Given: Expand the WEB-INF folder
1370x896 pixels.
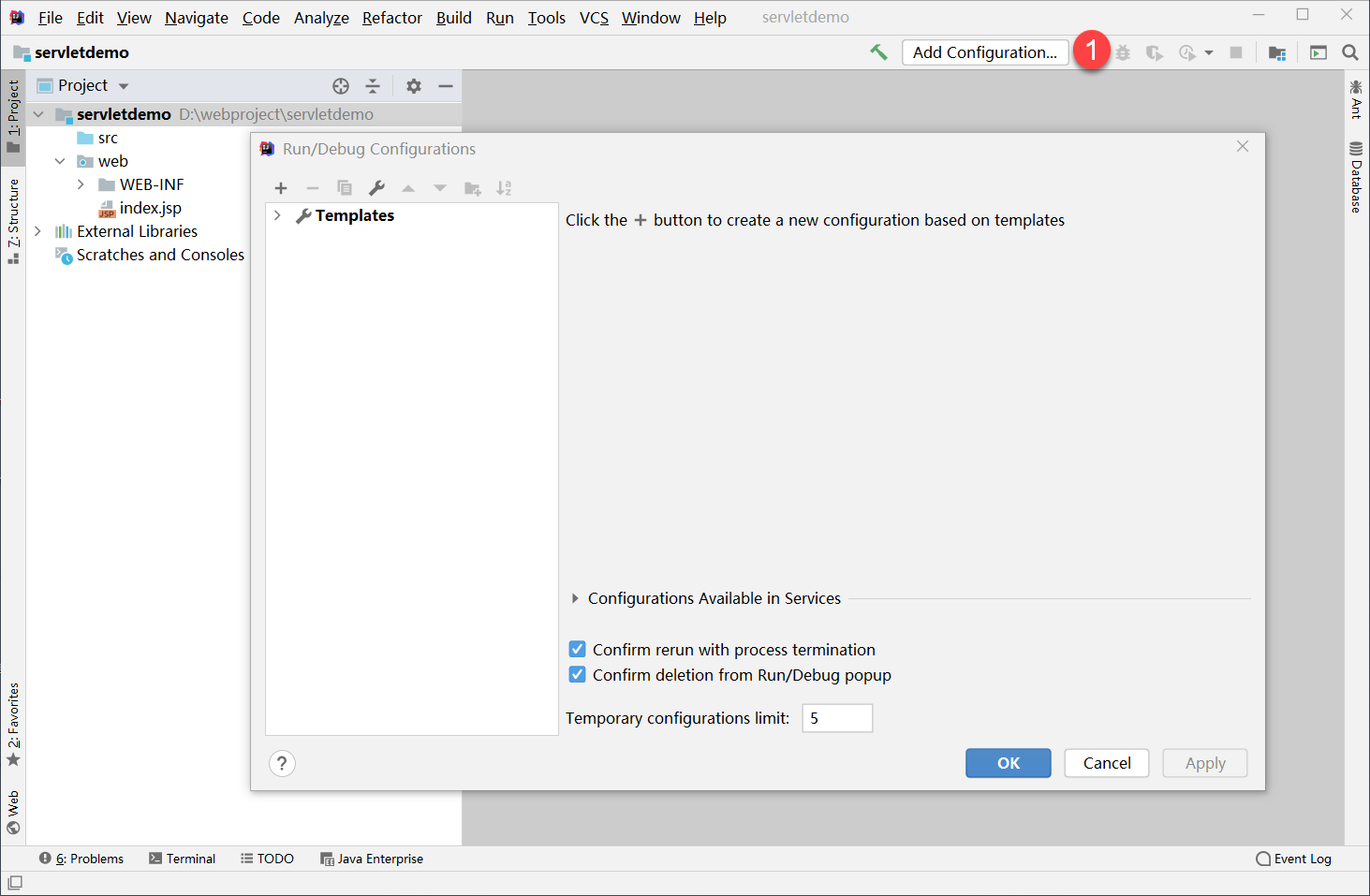Looking at the screenshot, I should (x=81, y=184).
